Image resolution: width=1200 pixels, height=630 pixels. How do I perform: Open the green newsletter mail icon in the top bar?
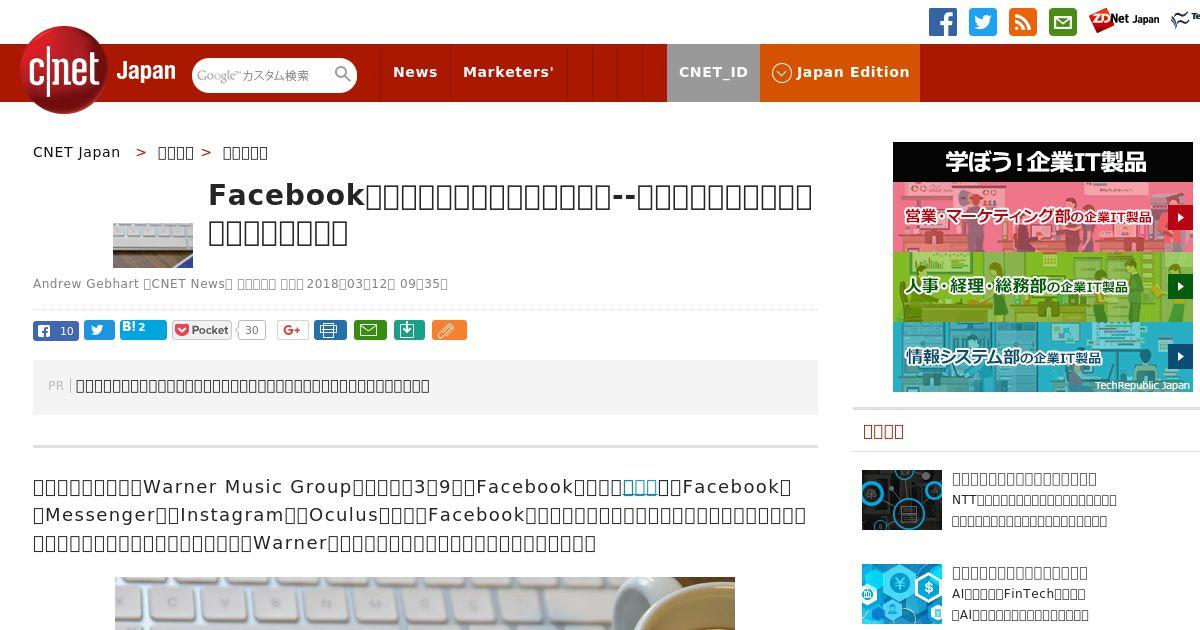coord(1063,22)
